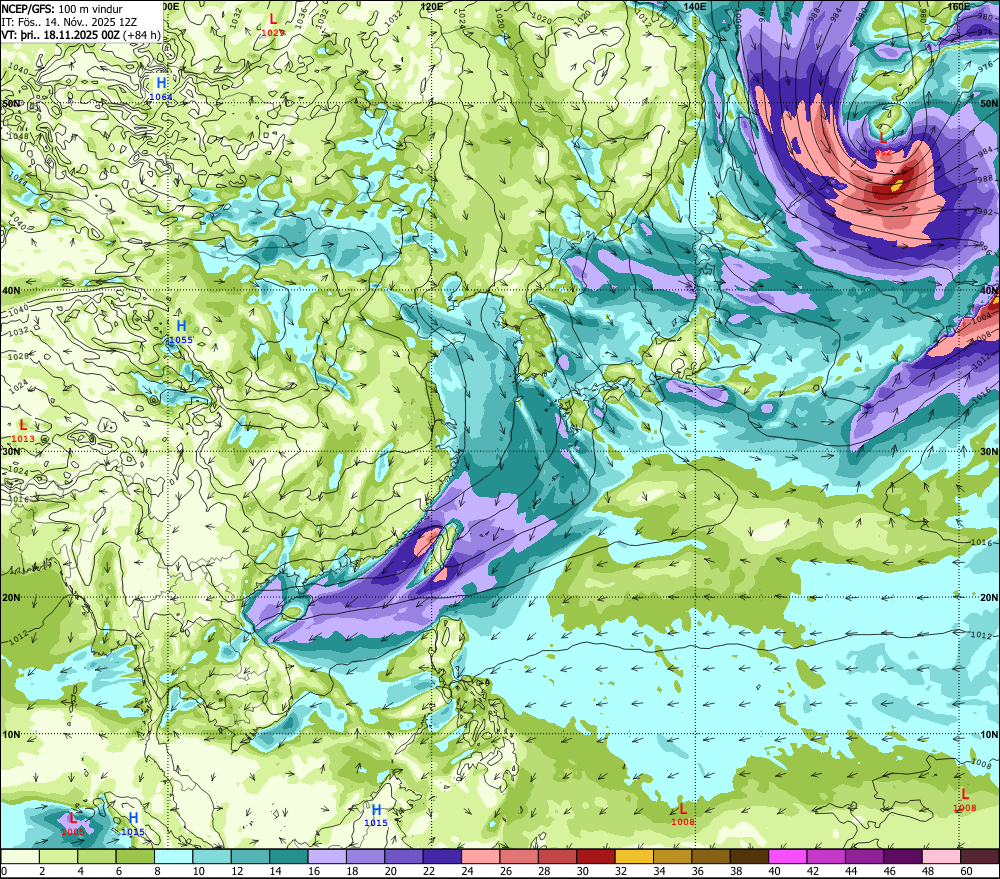The width and height of the screenshot is (1000, 879).
Task: Pick the lavender 16–18 legend swatch
Action: [327, 856]
